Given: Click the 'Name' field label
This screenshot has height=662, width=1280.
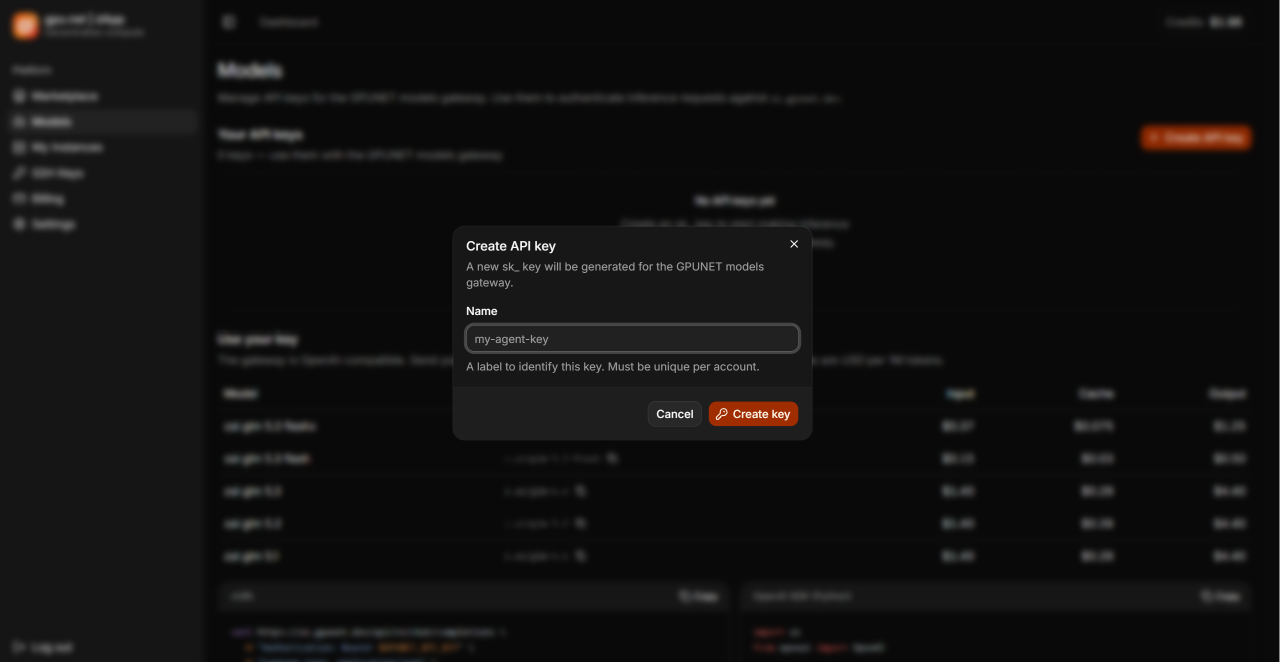Looking at the screenshot, I should [482, 311].
